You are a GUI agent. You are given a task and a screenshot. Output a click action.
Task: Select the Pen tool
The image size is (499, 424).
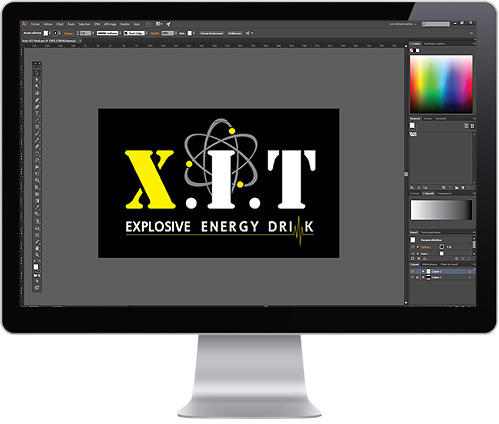point(37,100)
